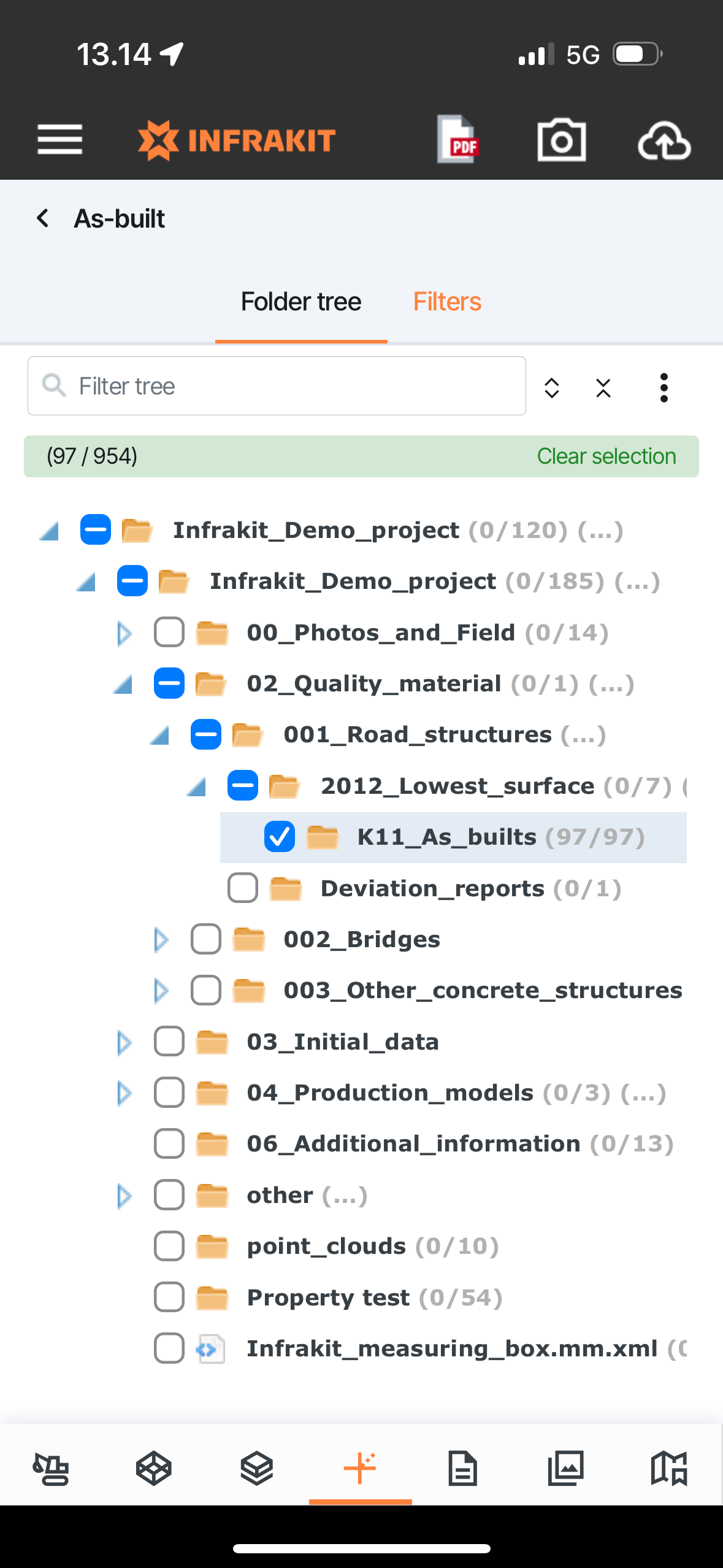Collapse the 02_Quality_material folder

(124, 683)
